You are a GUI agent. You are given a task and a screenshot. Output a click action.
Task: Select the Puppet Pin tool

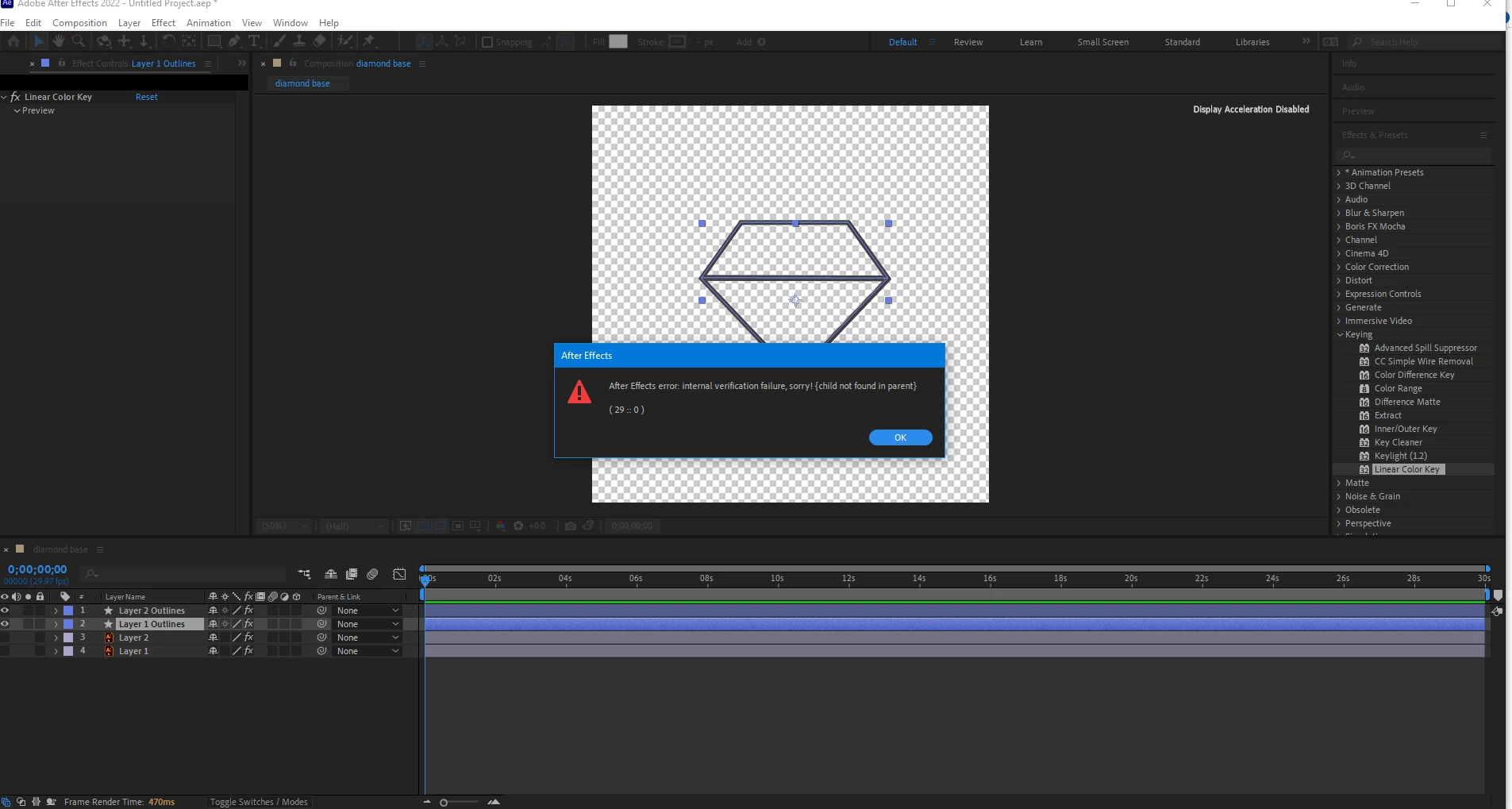point(369,41)
